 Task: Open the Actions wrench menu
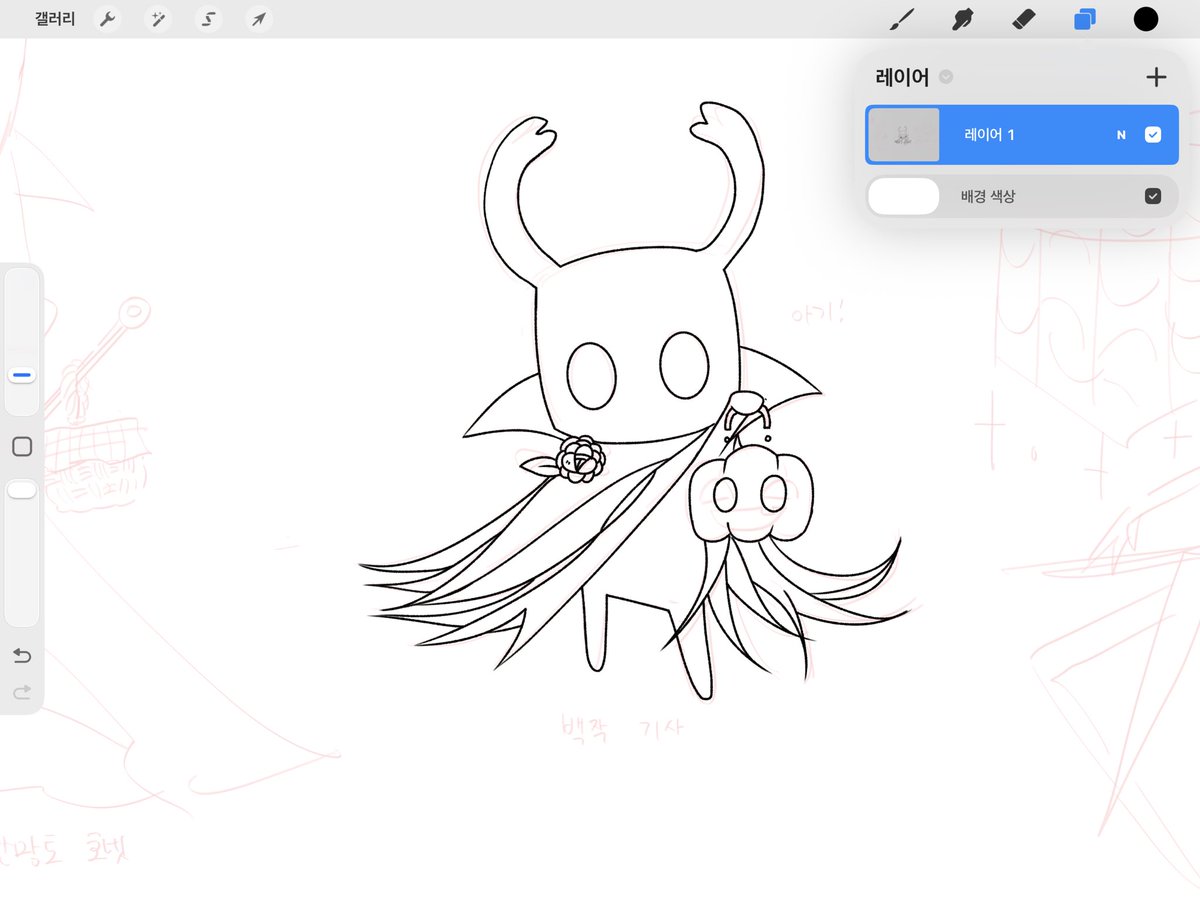(108, 19)
